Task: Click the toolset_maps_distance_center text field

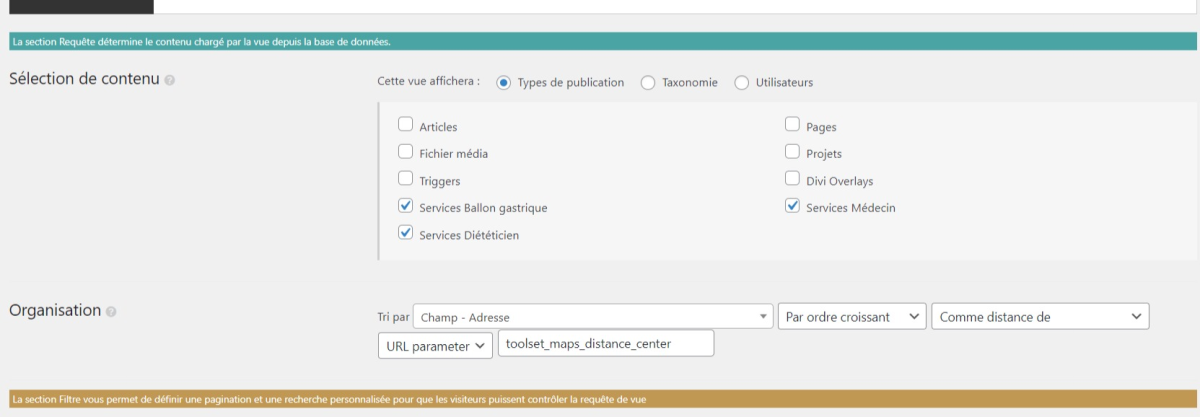Action: (x=606, y=344)
